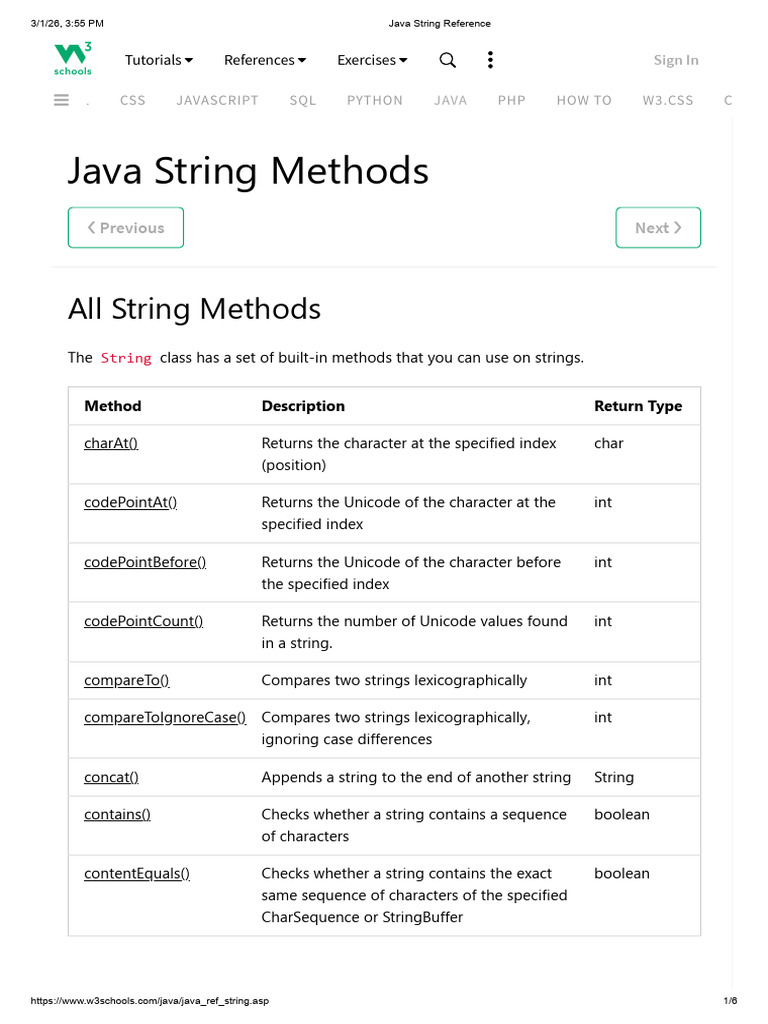Click the Previous page button
The width and height of the screenshot is (768, 1024).
[126, 227]
